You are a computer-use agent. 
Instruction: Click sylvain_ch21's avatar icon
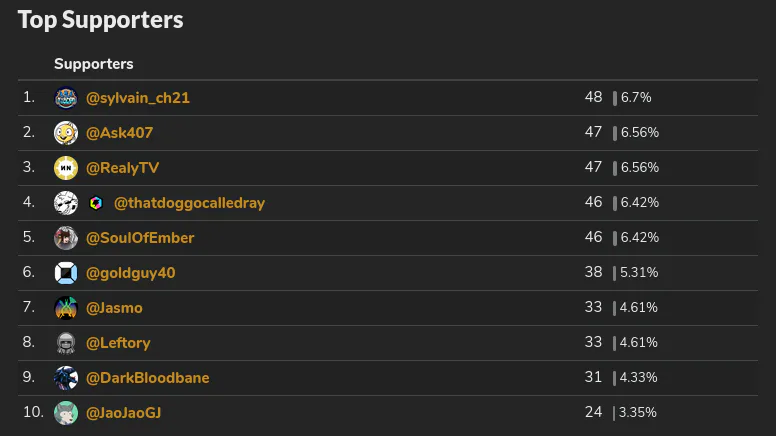coord(66,98)
